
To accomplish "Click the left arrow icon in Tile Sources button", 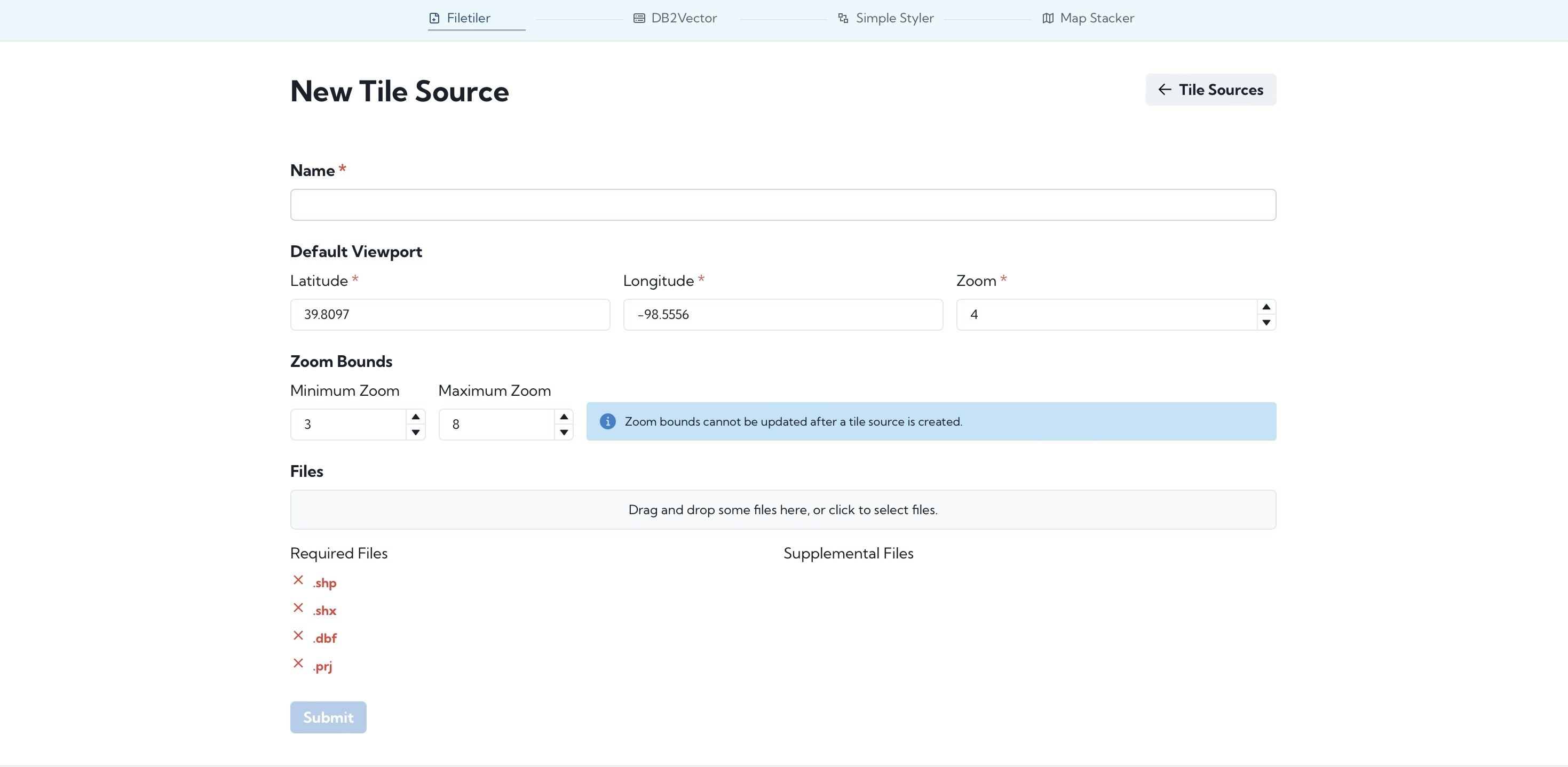I will (1165, 90).
